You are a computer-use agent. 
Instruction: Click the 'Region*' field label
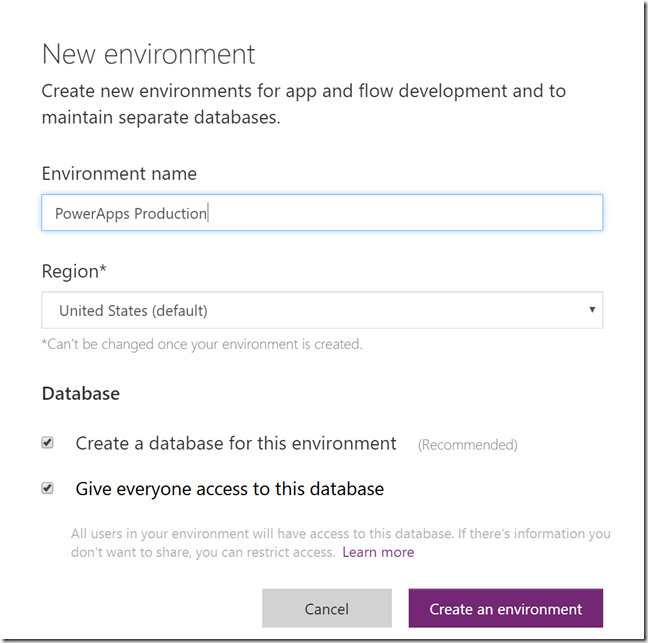73,271
